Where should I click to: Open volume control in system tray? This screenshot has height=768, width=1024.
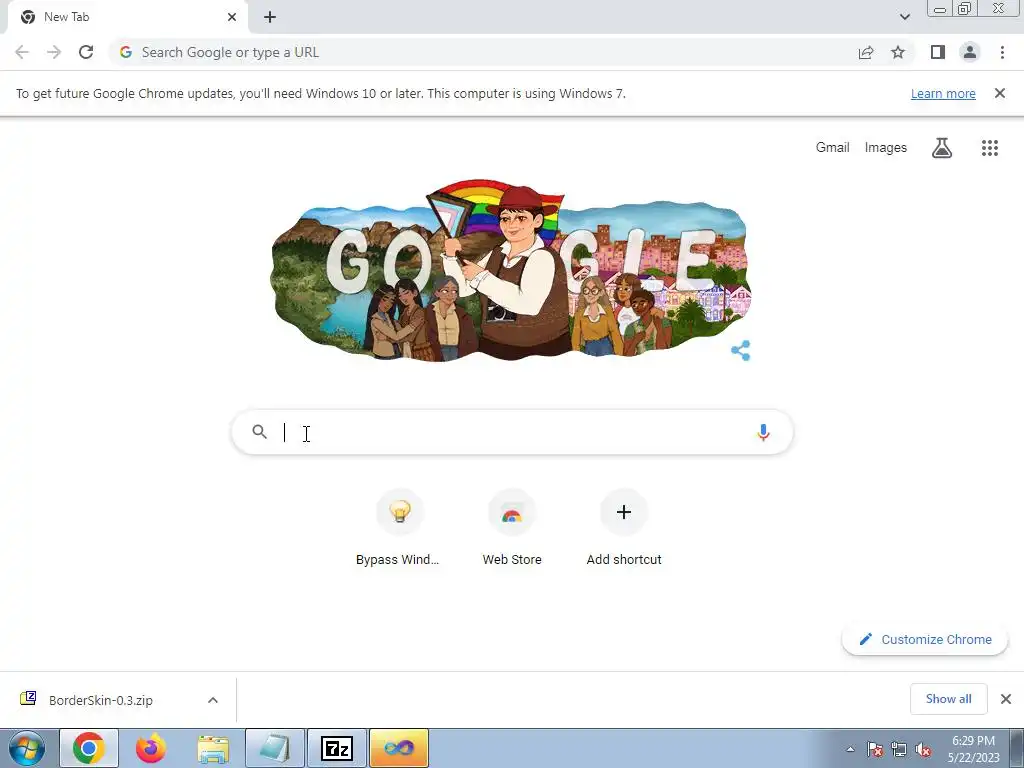[923, 750]
